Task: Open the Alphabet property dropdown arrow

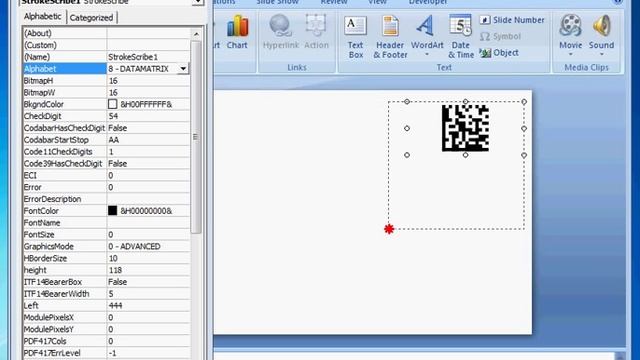Action: pos(183,69)
